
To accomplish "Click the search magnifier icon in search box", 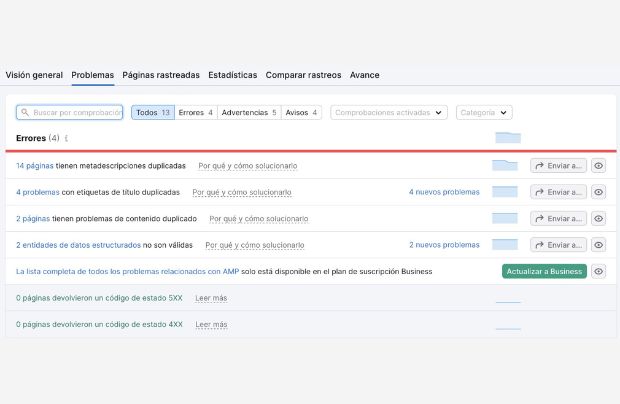I will click(x=25, y=113).
